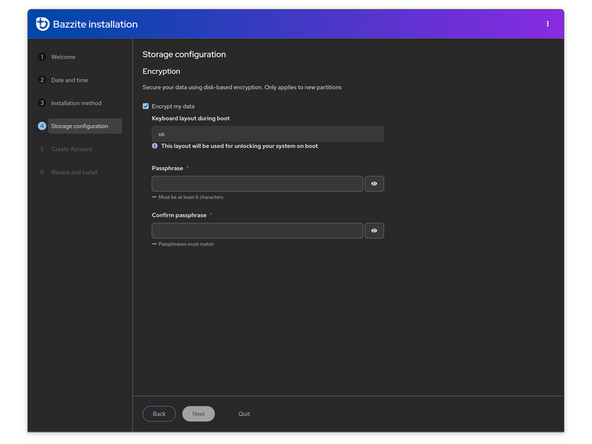Click the Back button
Screen dimensions: 592x444
[159, 414]
